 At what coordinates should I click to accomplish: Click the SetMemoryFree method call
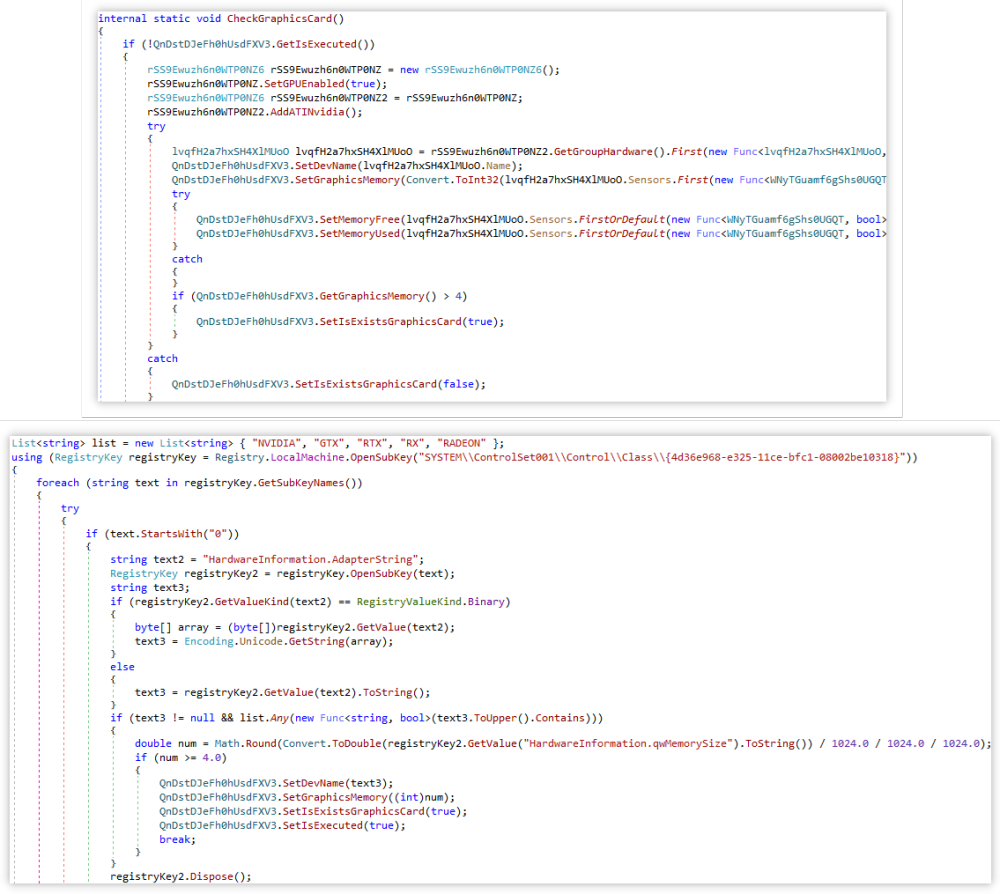click(358, 218)
